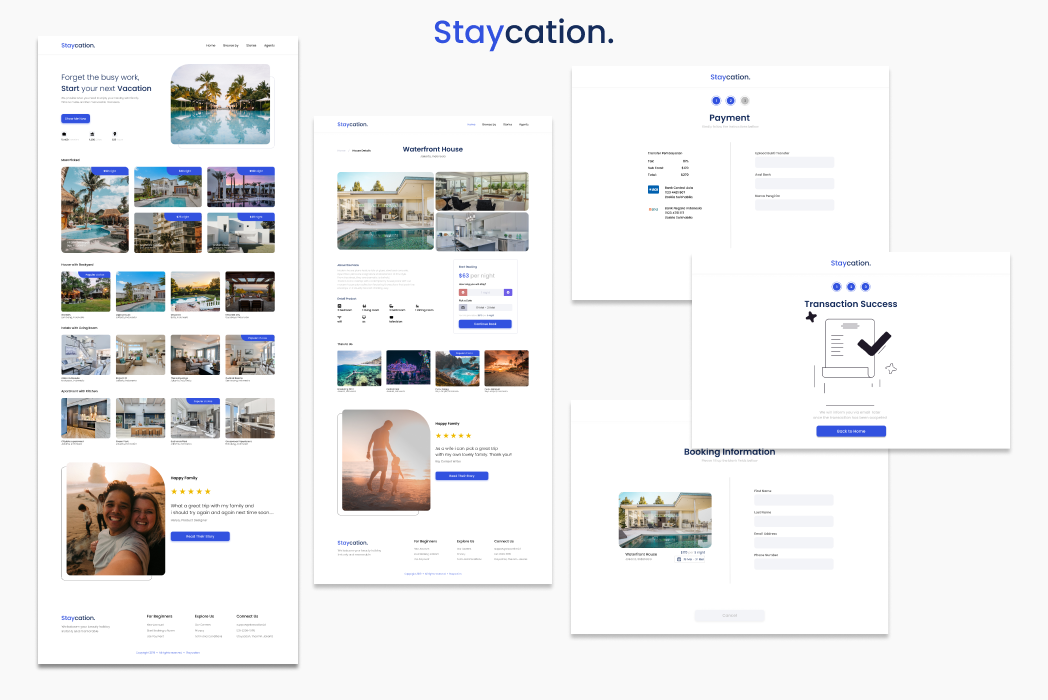The height and width of the screenshot is (700, 1048).
Task: Open the first House with Backyard card, tagged Popular Choice
Action: (86, 291)
